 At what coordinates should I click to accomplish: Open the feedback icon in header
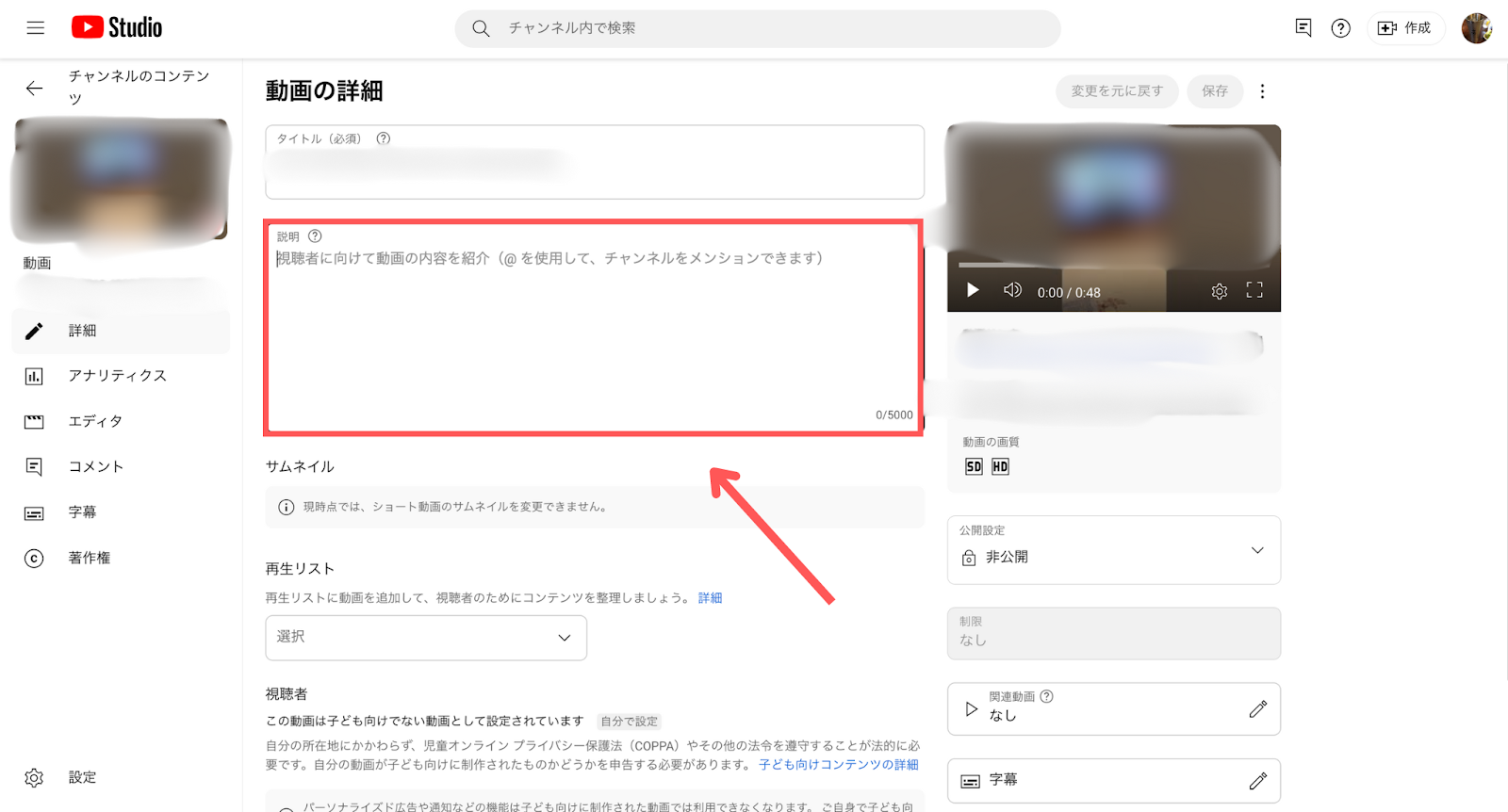click(x=1303, y=27)
